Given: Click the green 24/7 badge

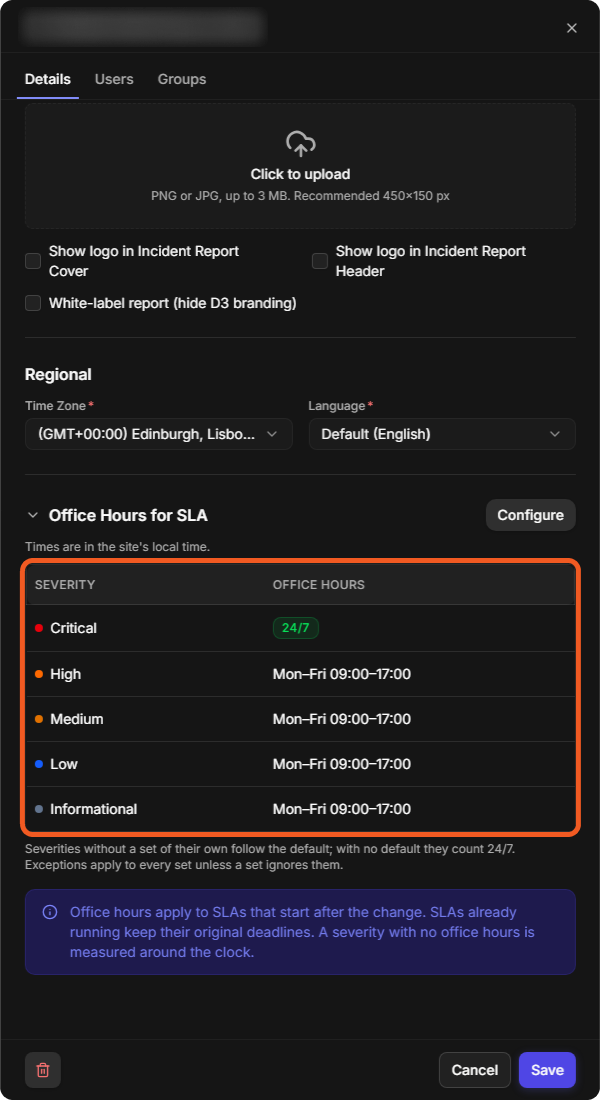Looking at the screenshot, I should point(295,628).
